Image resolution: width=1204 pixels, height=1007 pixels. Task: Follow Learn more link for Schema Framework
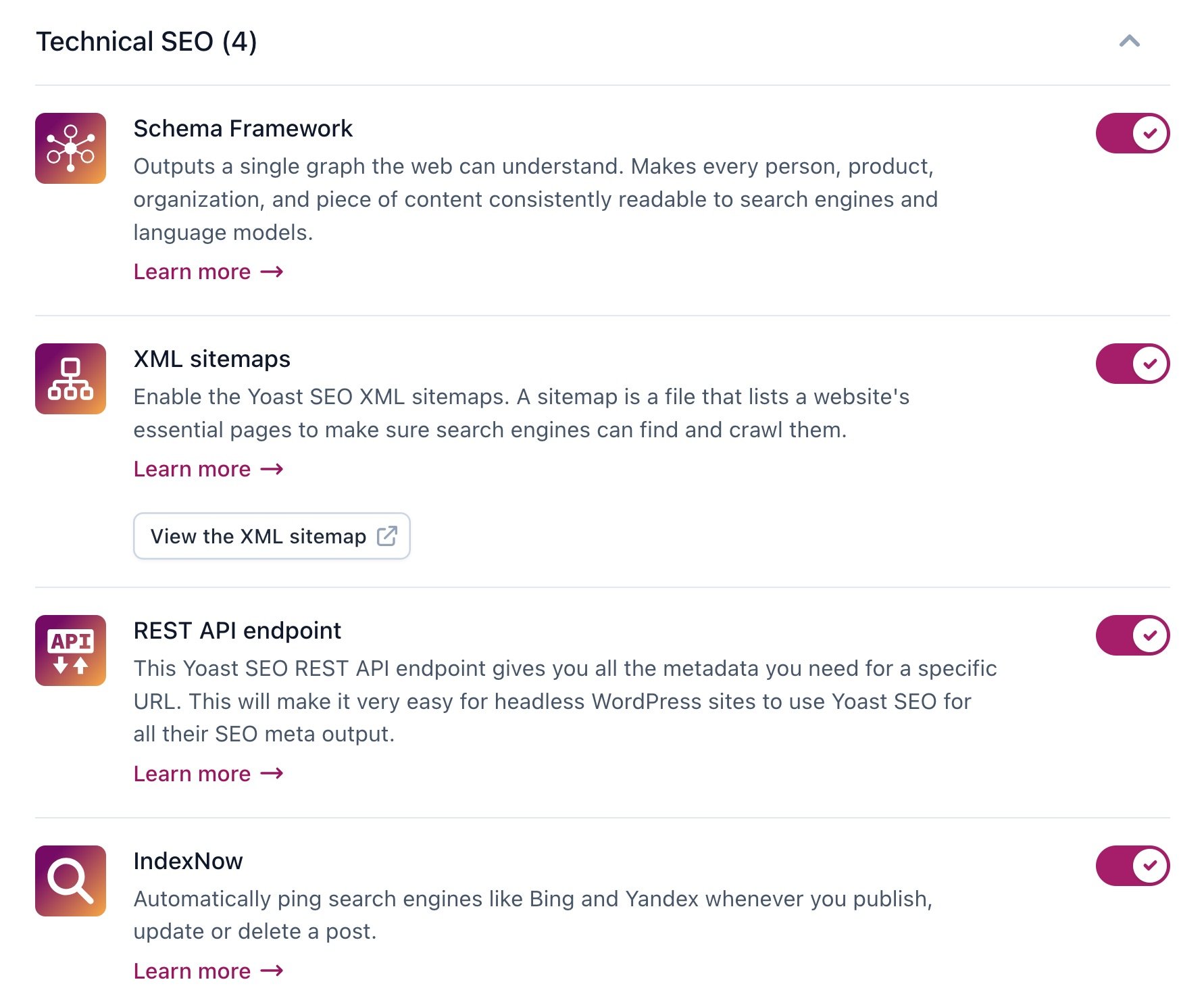(192, 272)
